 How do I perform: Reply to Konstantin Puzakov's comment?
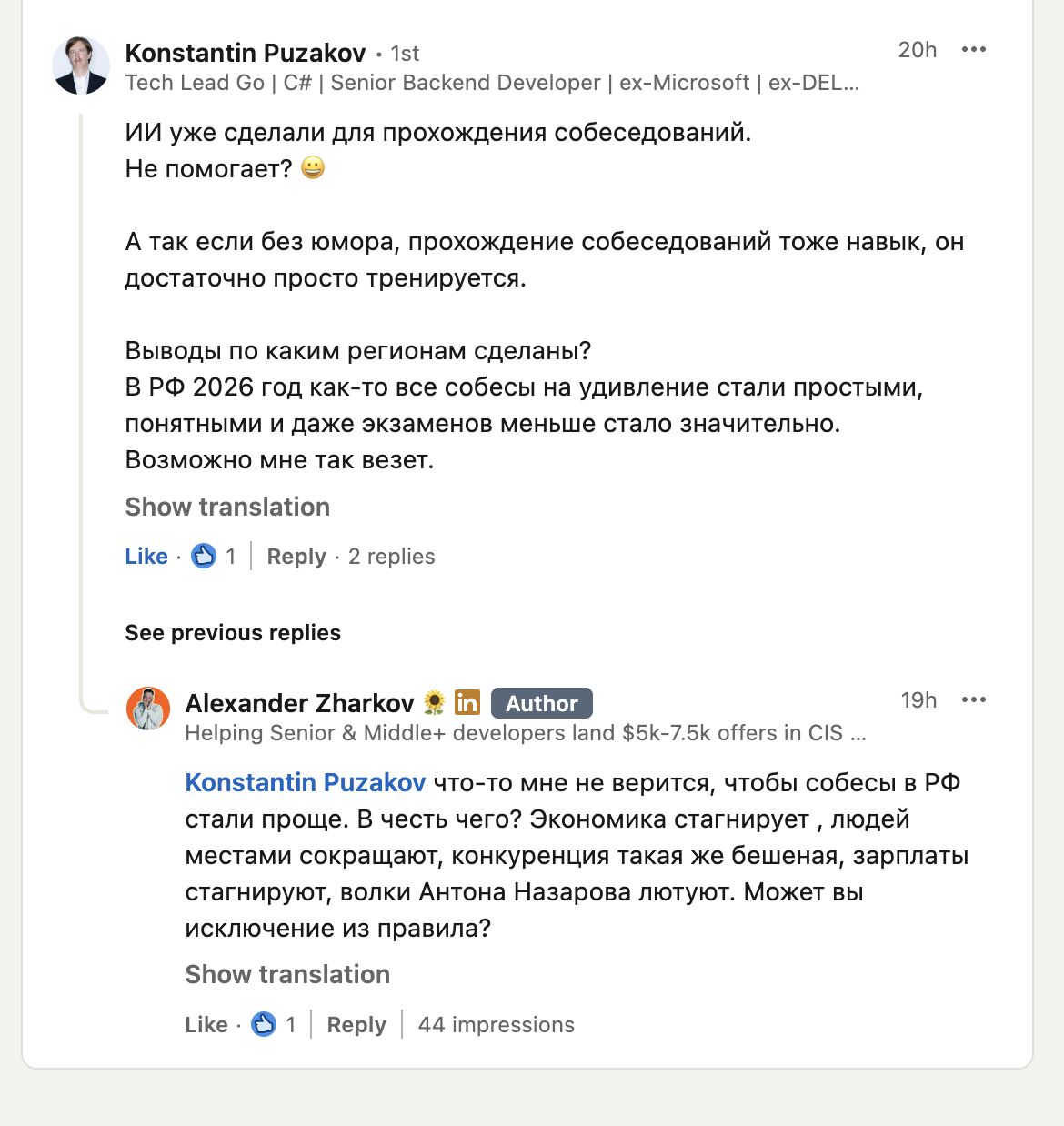(x=296, y=556)
